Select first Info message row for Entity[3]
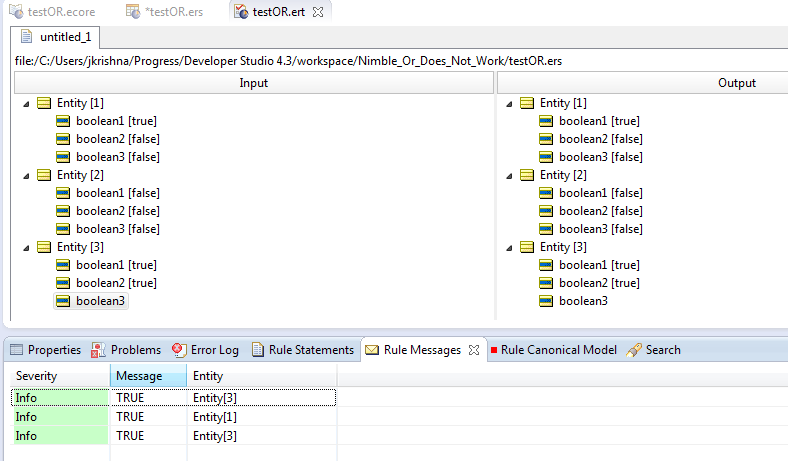This screenshot has width=788, height=461. (x=173, y=398)
